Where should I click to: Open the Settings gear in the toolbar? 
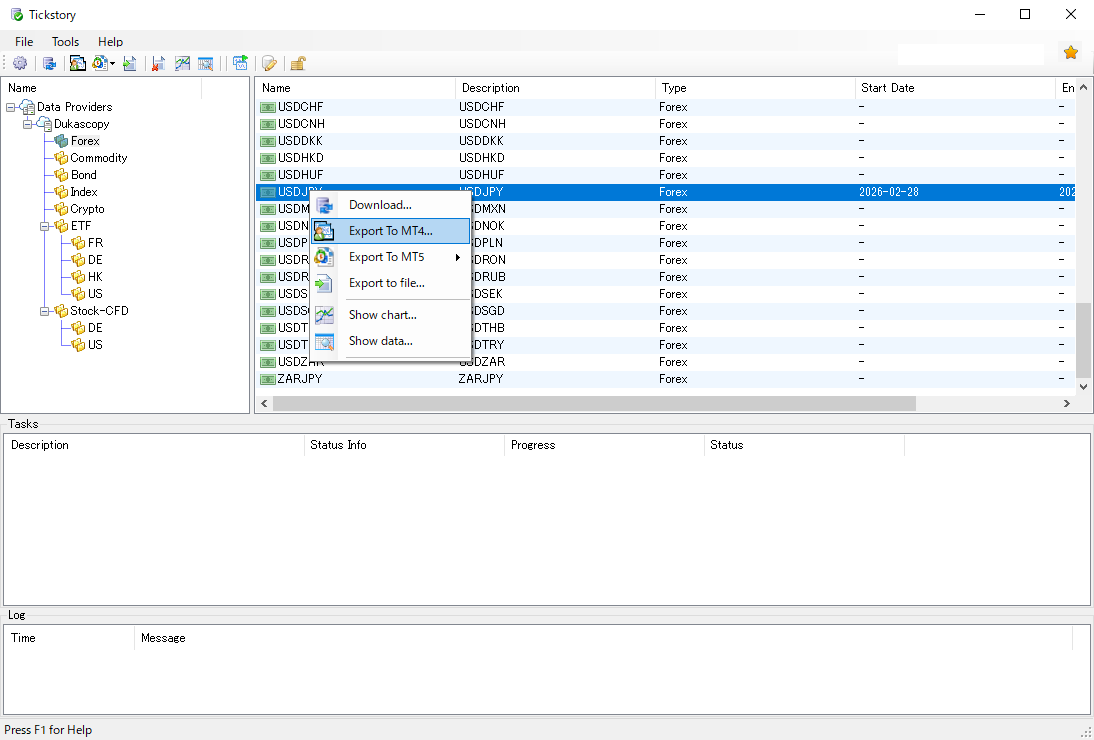tap(20, 63)
